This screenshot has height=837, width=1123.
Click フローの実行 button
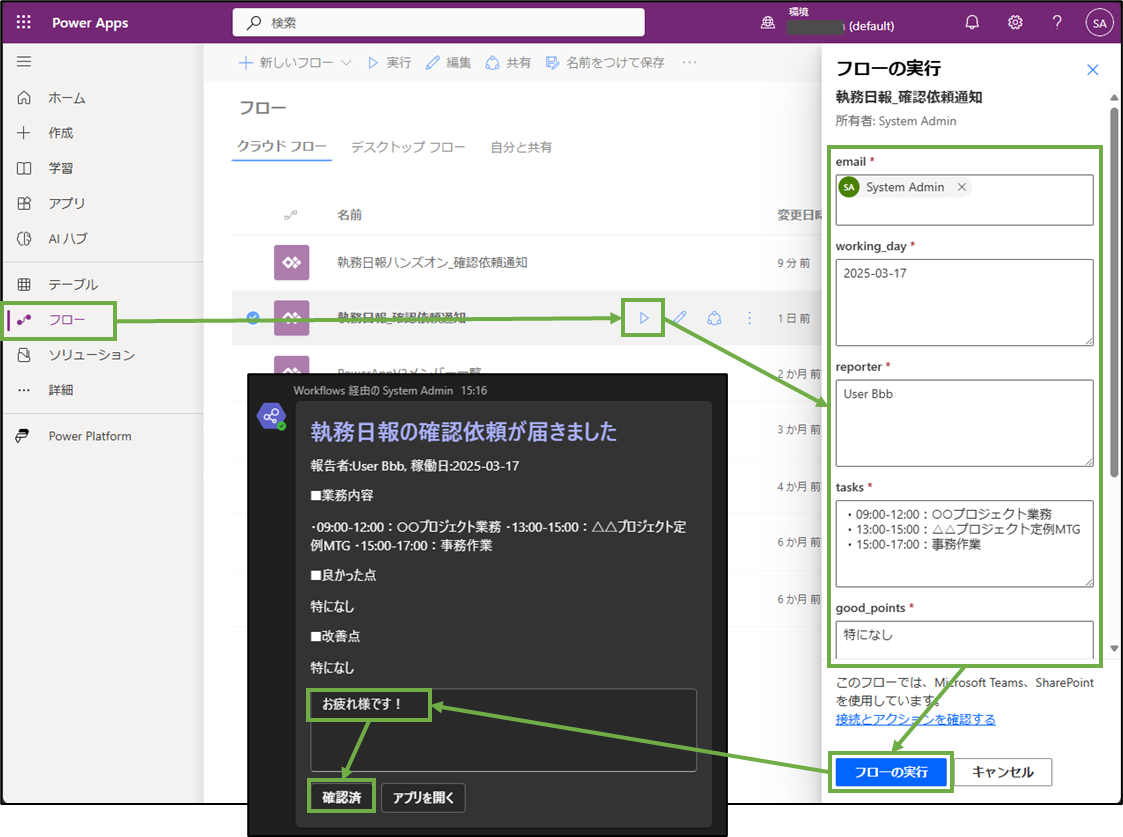(891, 772)
